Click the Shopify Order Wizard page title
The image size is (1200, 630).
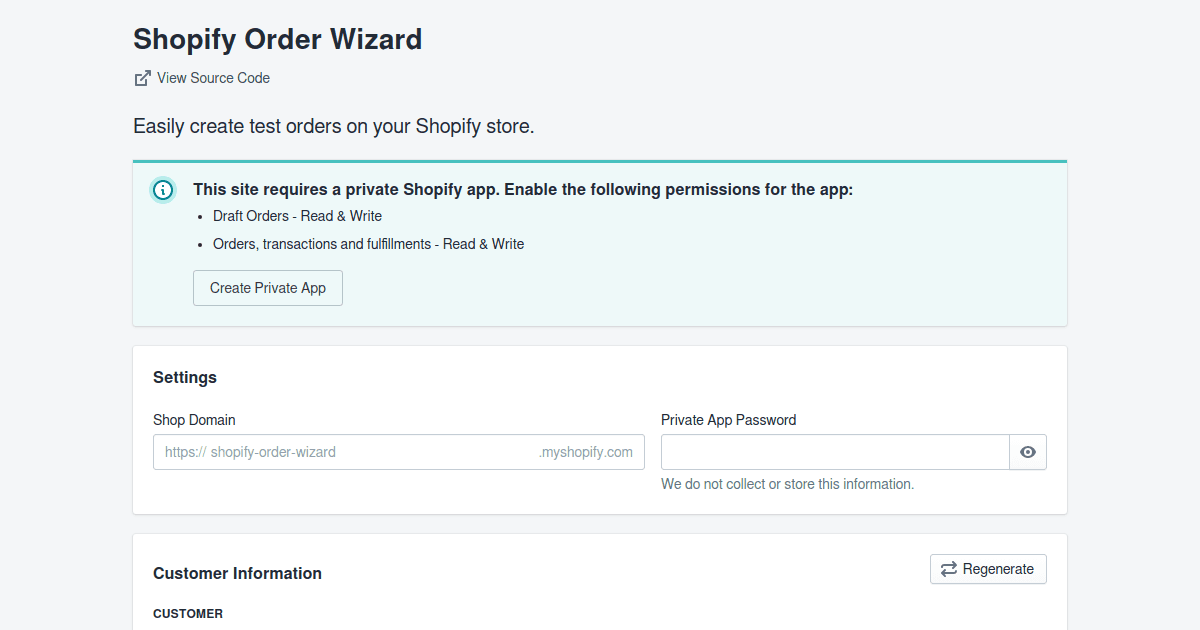tap(277, 40)
